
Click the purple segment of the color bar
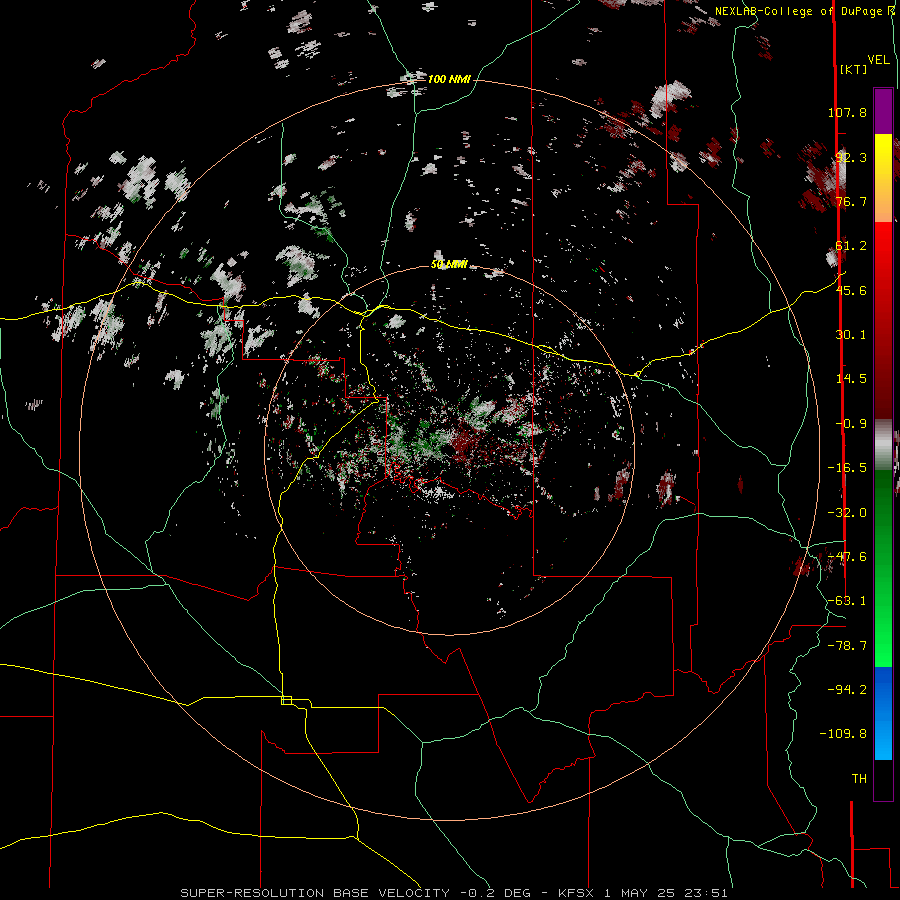(x=883, y=111)
